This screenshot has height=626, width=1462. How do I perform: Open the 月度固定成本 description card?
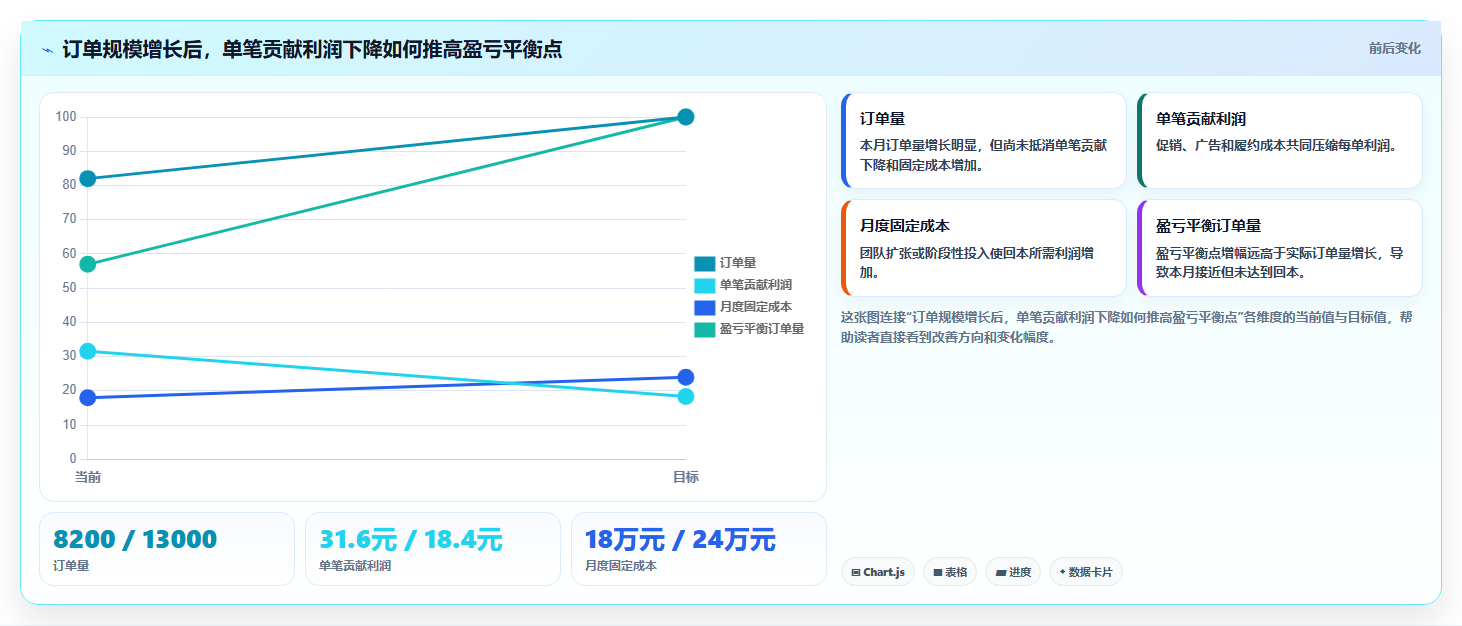(984, 248)
